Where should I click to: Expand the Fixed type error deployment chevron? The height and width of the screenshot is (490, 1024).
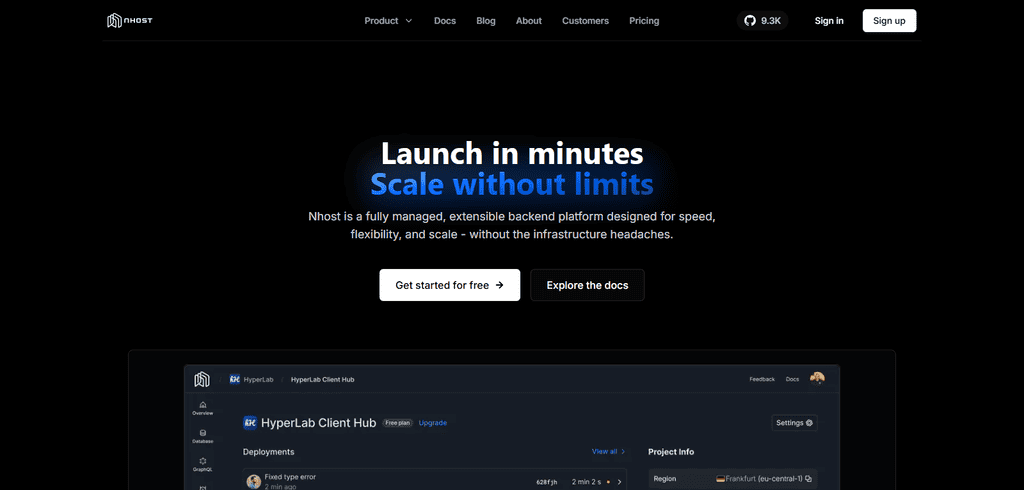pos(619,482)
